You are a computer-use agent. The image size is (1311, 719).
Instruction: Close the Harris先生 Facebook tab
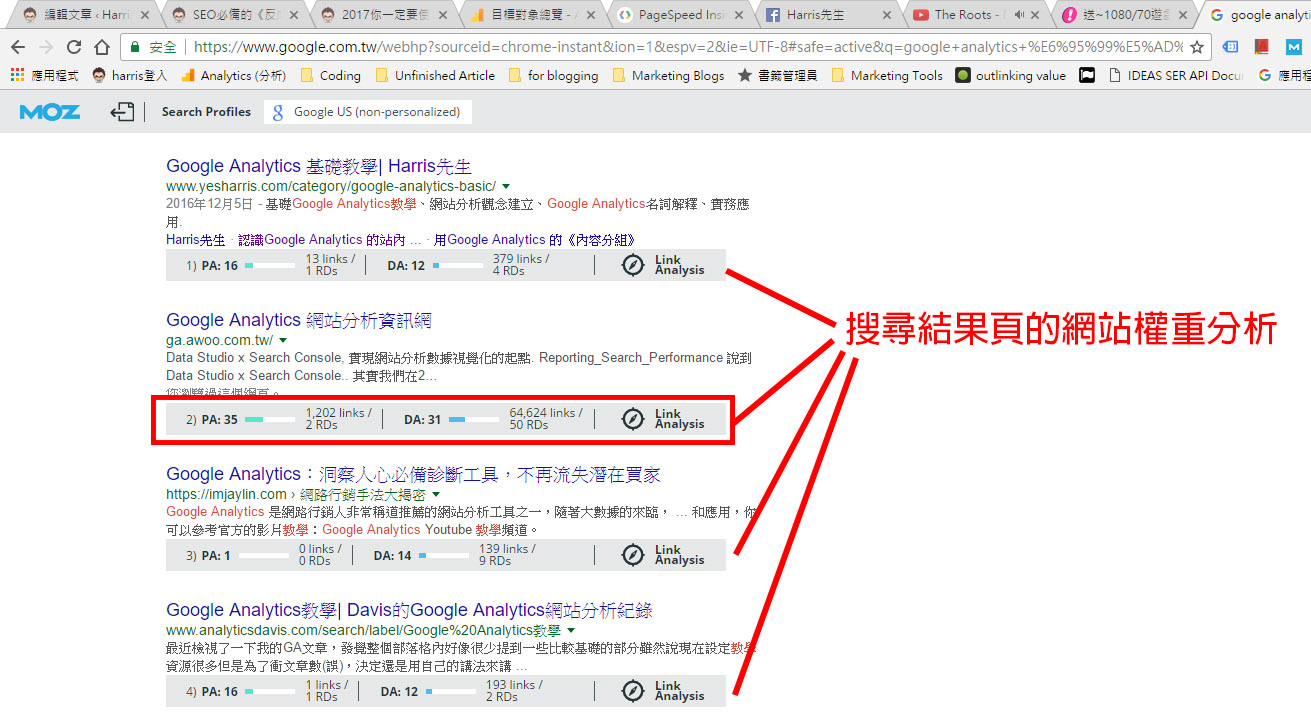pyautogui.click(x=887, y=15)
